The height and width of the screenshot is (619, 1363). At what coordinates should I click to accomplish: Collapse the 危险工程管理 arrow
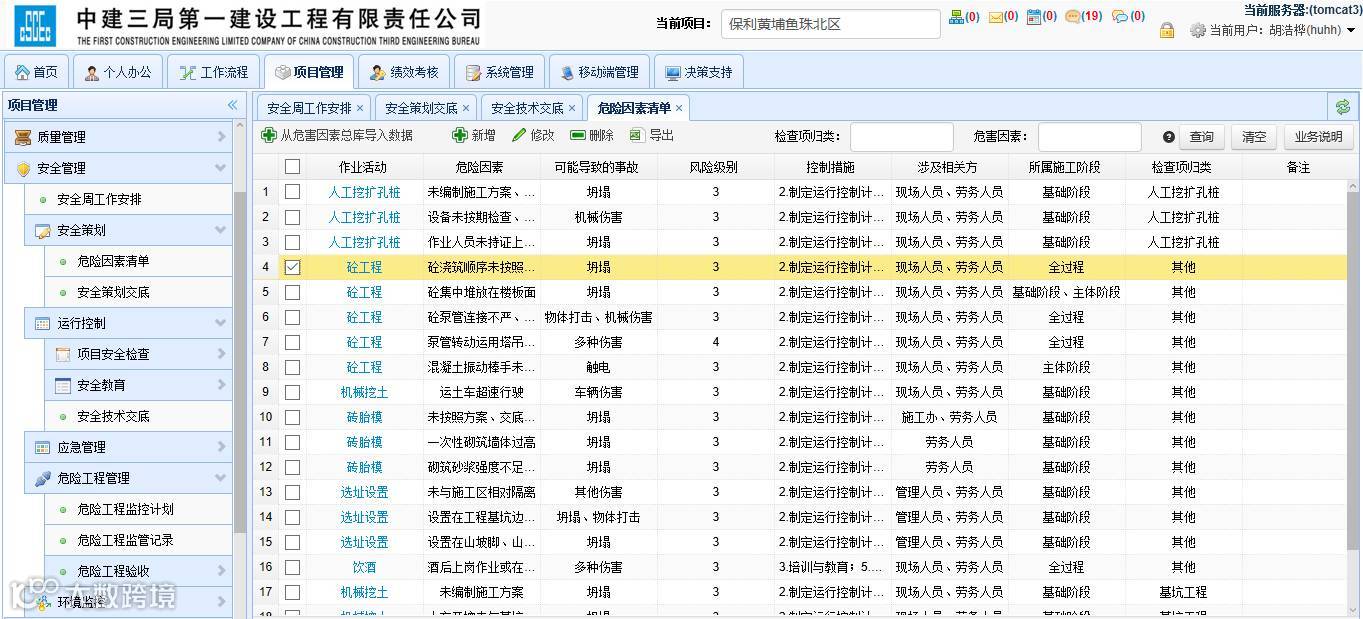[x=221, y=478]
